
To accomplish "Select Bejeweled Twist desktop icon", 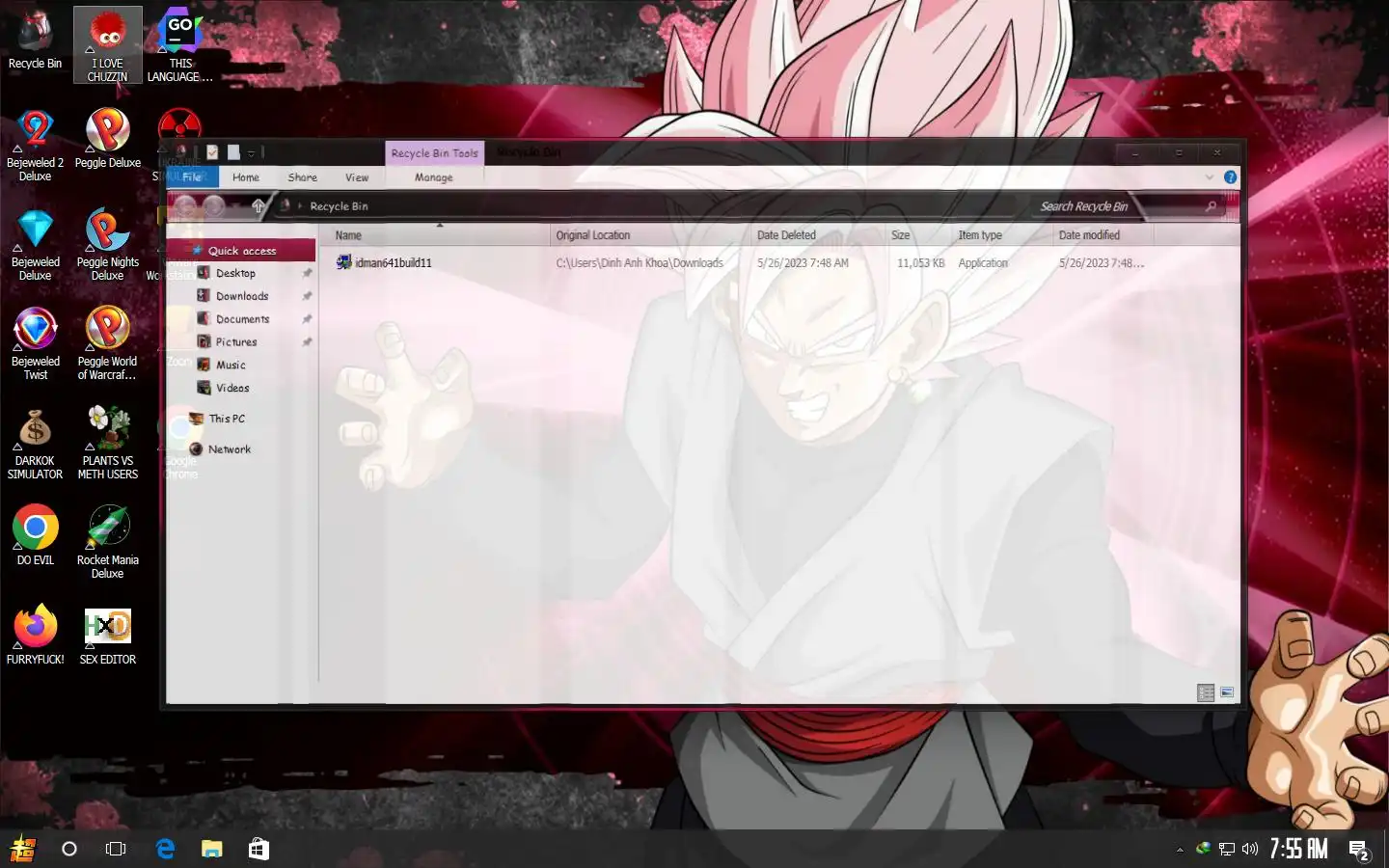I will pos(35,343).
